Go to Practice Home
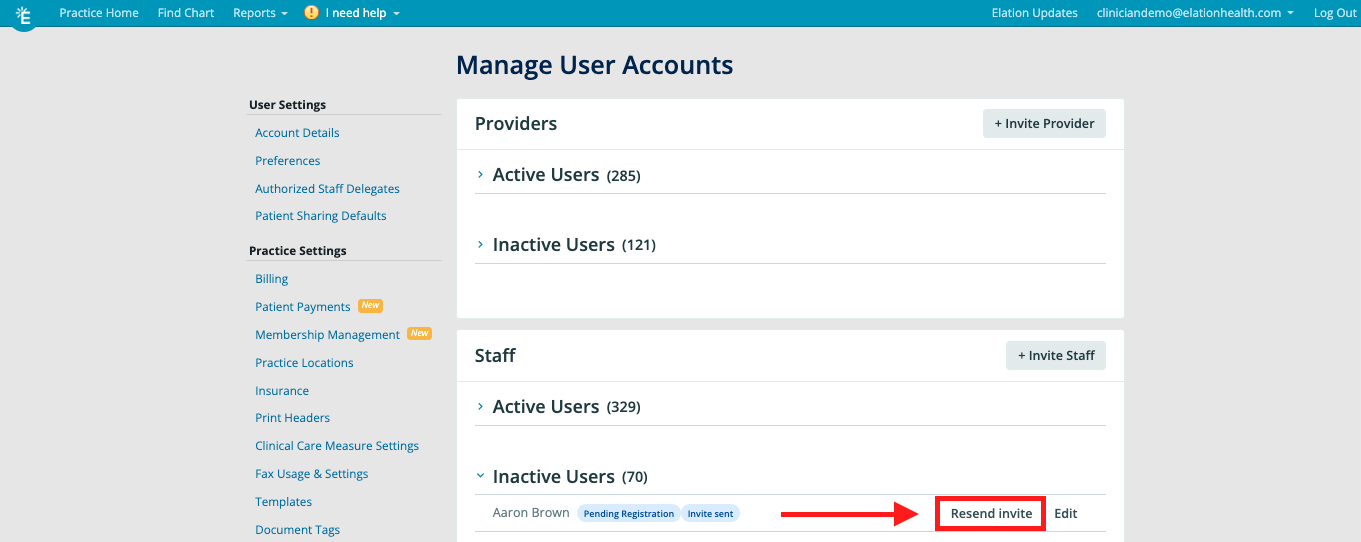 (x=99, y=13)
